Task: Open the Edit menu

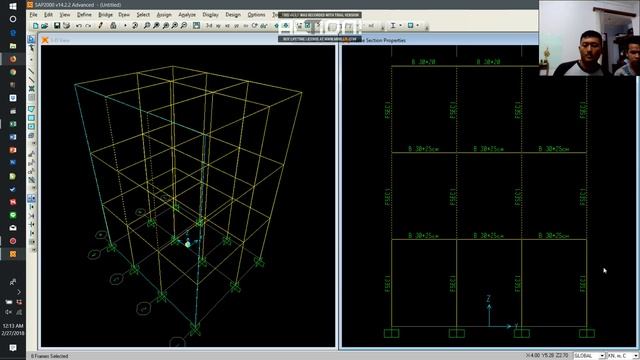Action: [x=48, y=15]
